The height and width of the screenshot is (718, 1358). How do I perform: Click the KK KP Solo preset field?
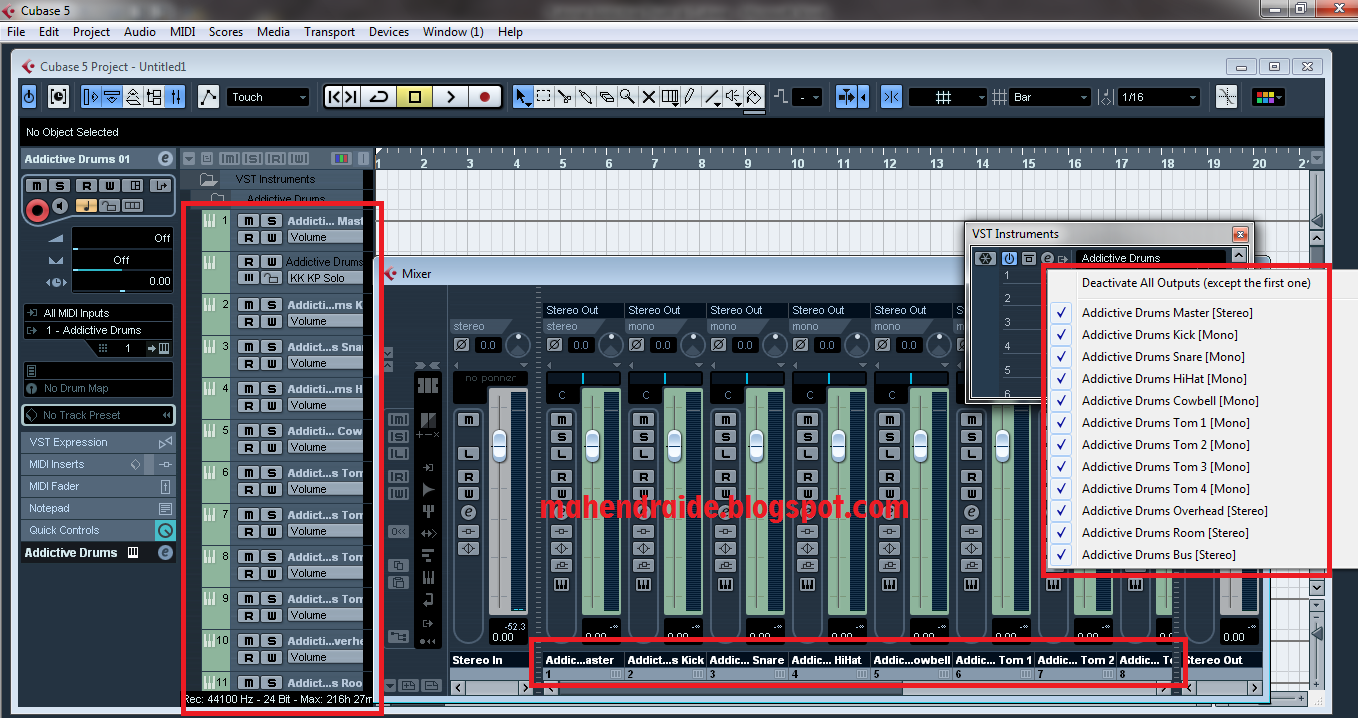[324, 278]
